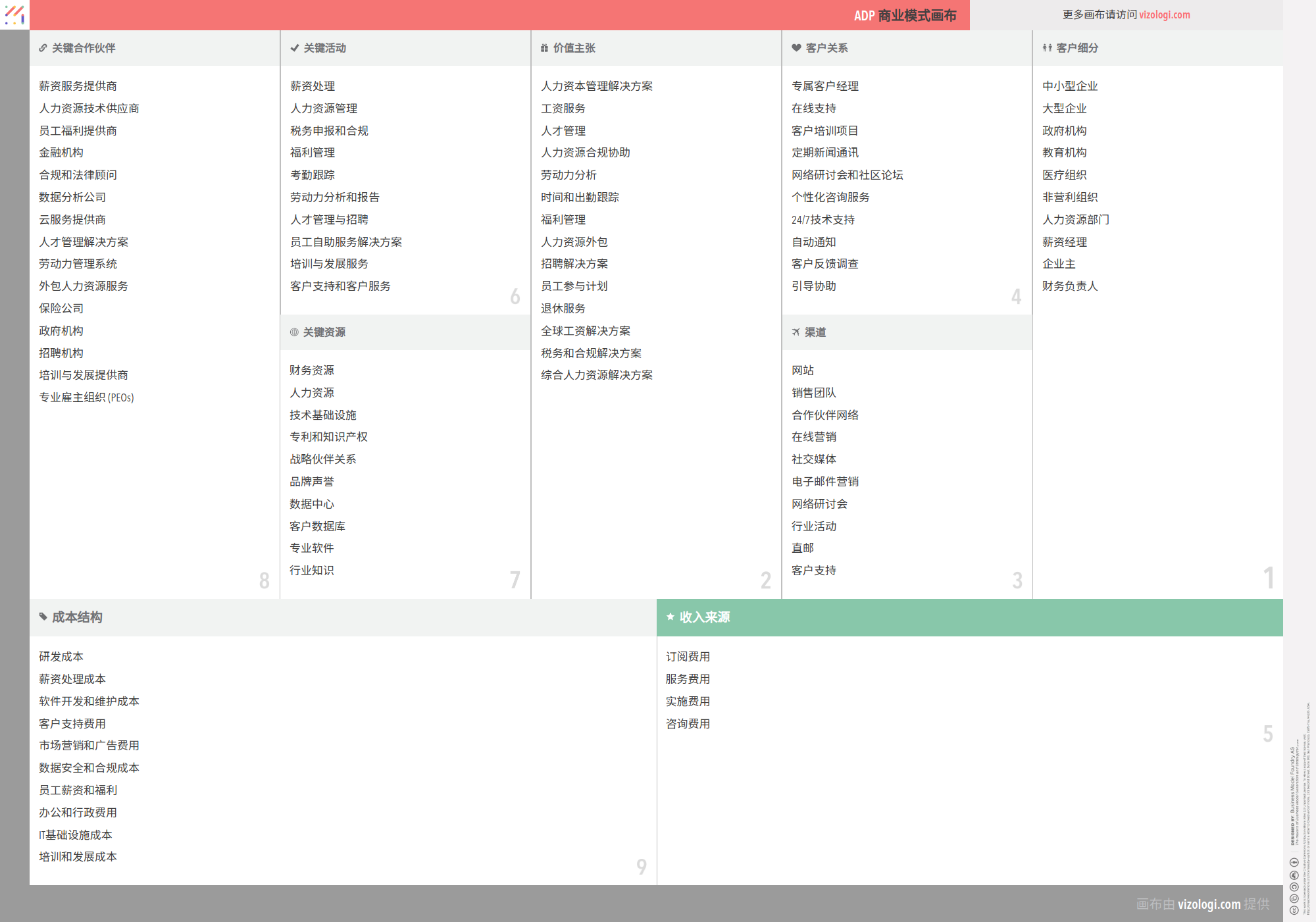
Task: Click the 订阅费用 revenue item
Action: coord(688,657)
